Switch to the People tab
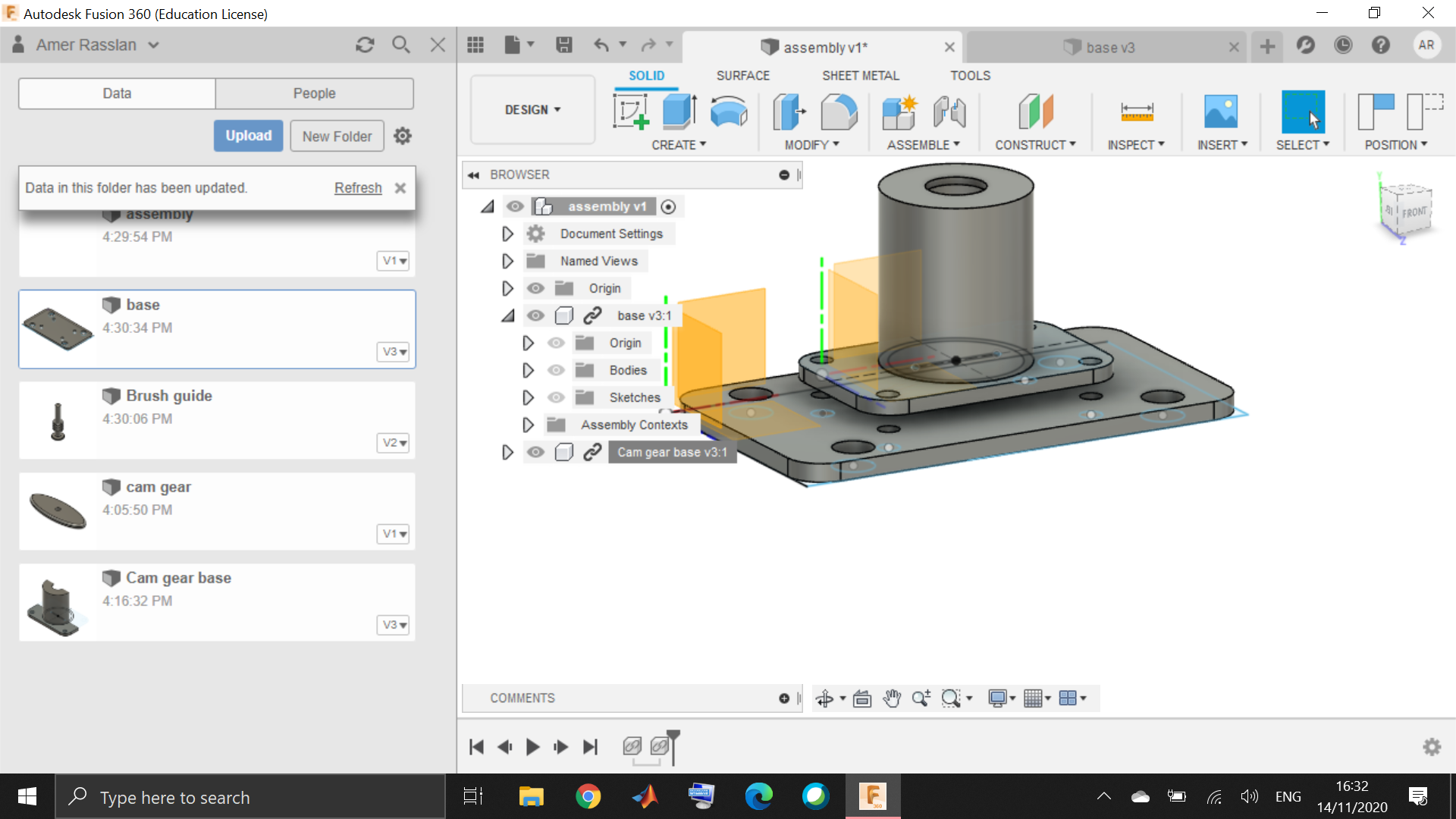 tap(315, 93)
